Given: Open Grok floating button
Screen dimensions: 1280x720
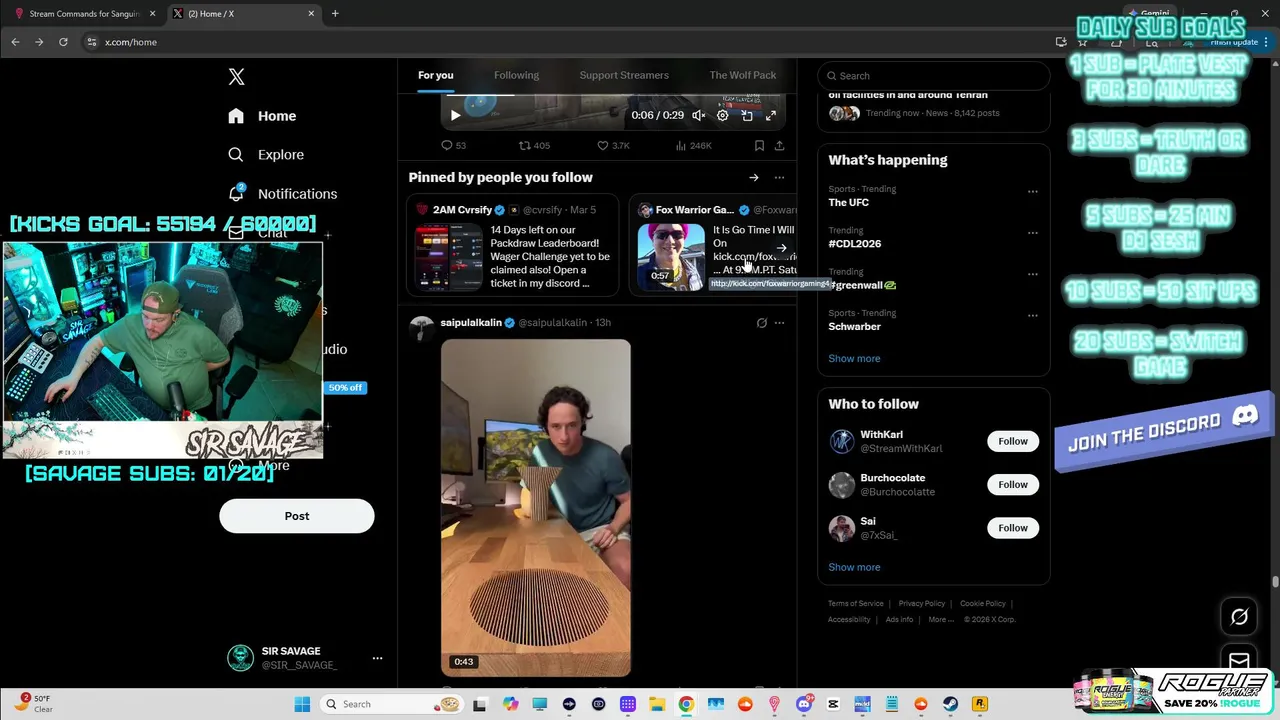Looking at the screenshot, I should [x=1239, y=617].
